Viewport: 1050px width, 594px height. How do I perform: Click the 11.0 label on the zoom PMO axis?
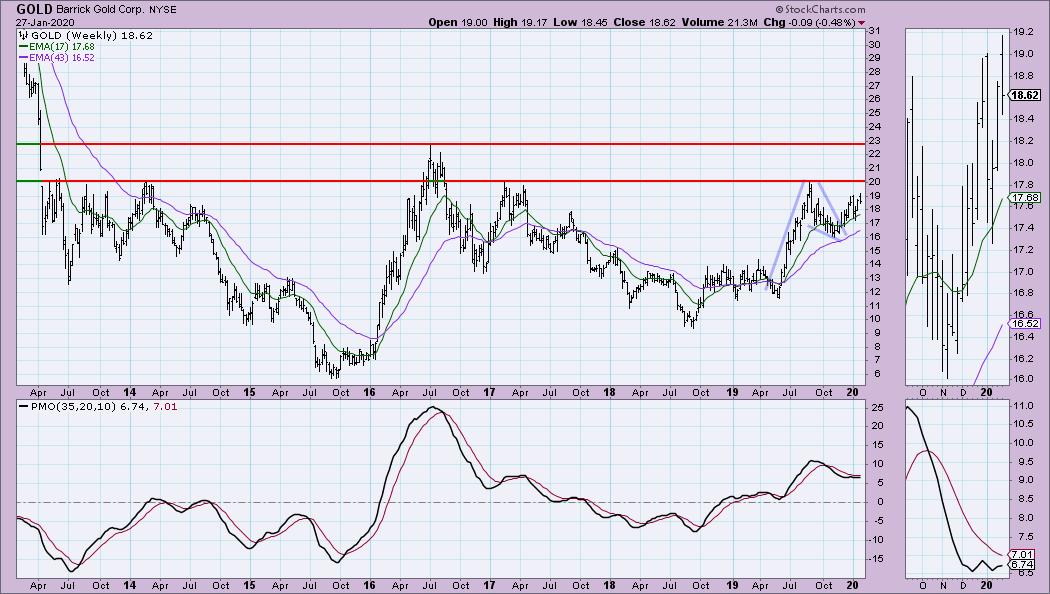pos(1025,406)
